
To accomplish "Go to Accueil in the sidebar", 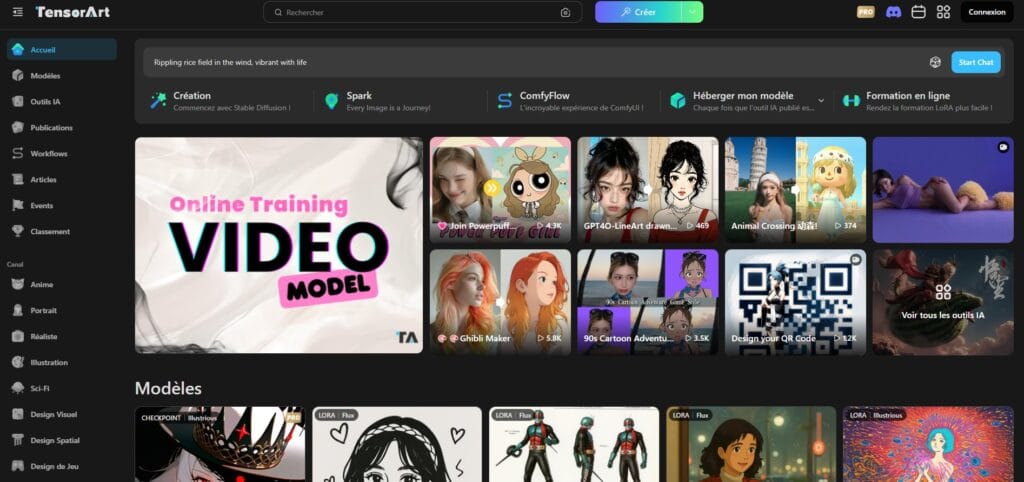I will point(62,50).
